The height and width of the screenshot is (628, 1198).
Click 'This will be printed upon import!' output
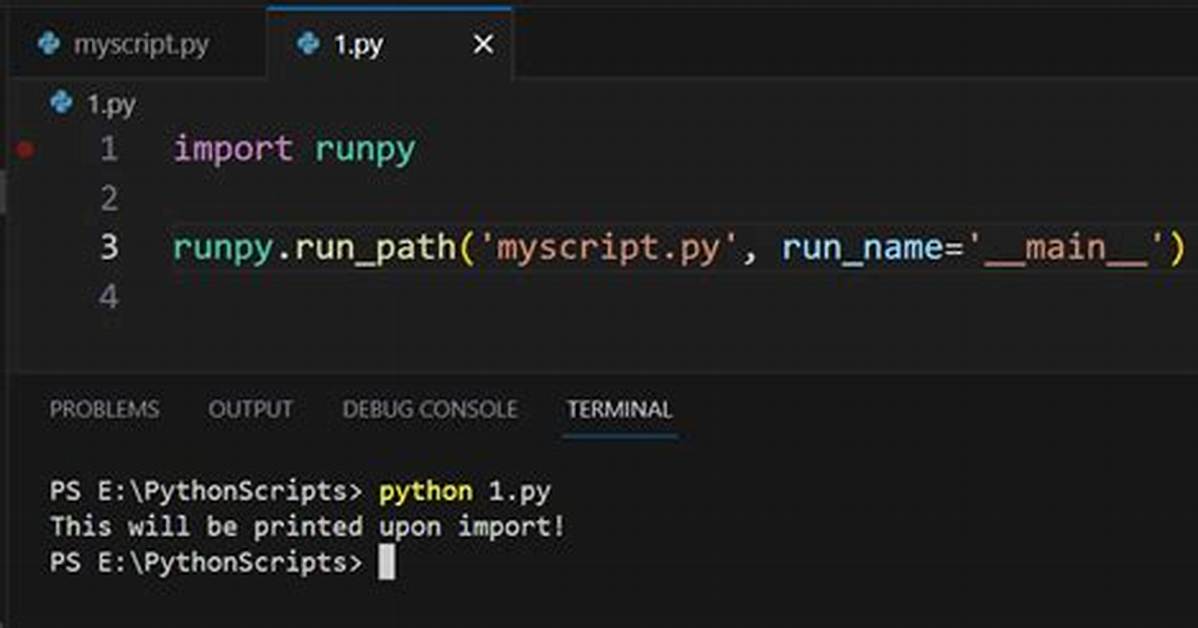coord(308,527)
